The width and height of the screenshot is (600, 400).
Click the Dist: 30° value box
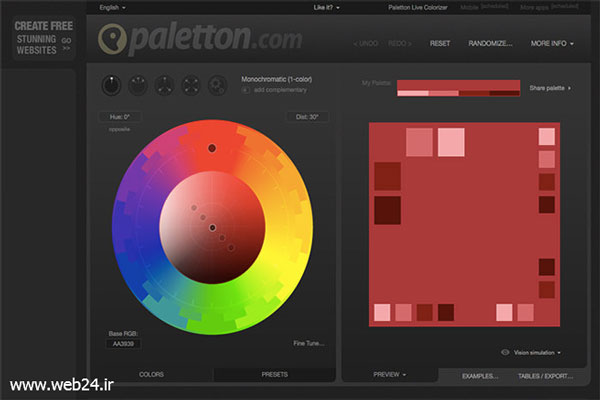click(x=307, y=117)
